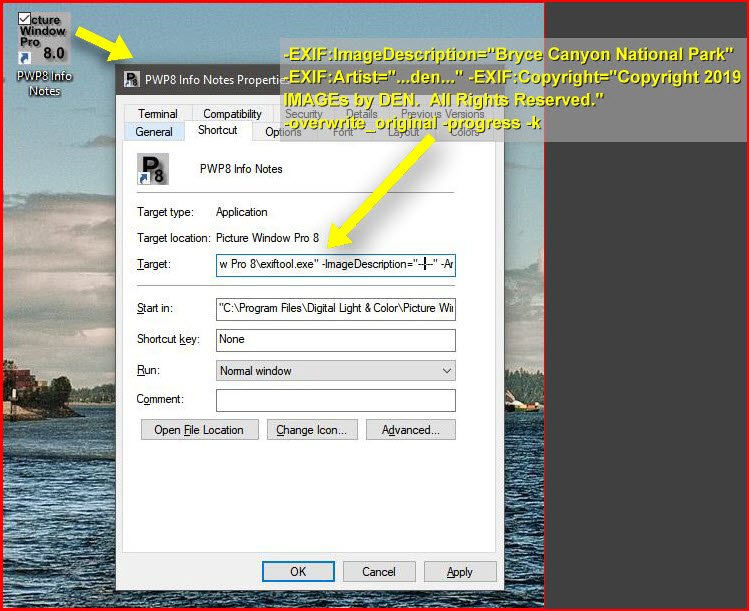Image resolution: width=749 pixels, height=611 pixels.
Task: Switch to the Terminal tab
Action: 158,114
